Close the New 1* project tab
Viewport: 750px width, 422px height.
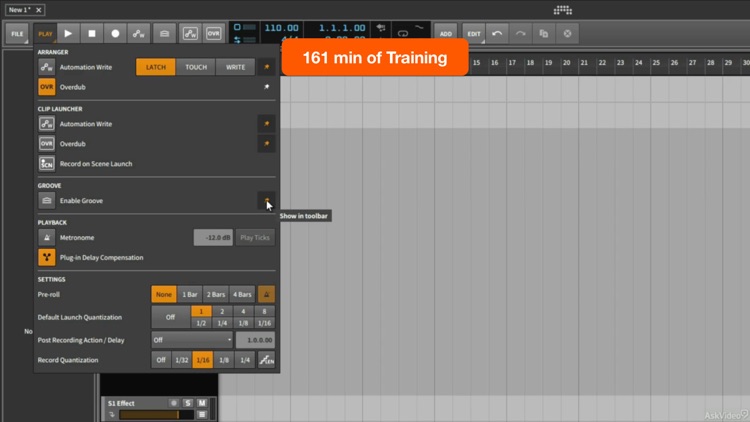click(39, 10)
